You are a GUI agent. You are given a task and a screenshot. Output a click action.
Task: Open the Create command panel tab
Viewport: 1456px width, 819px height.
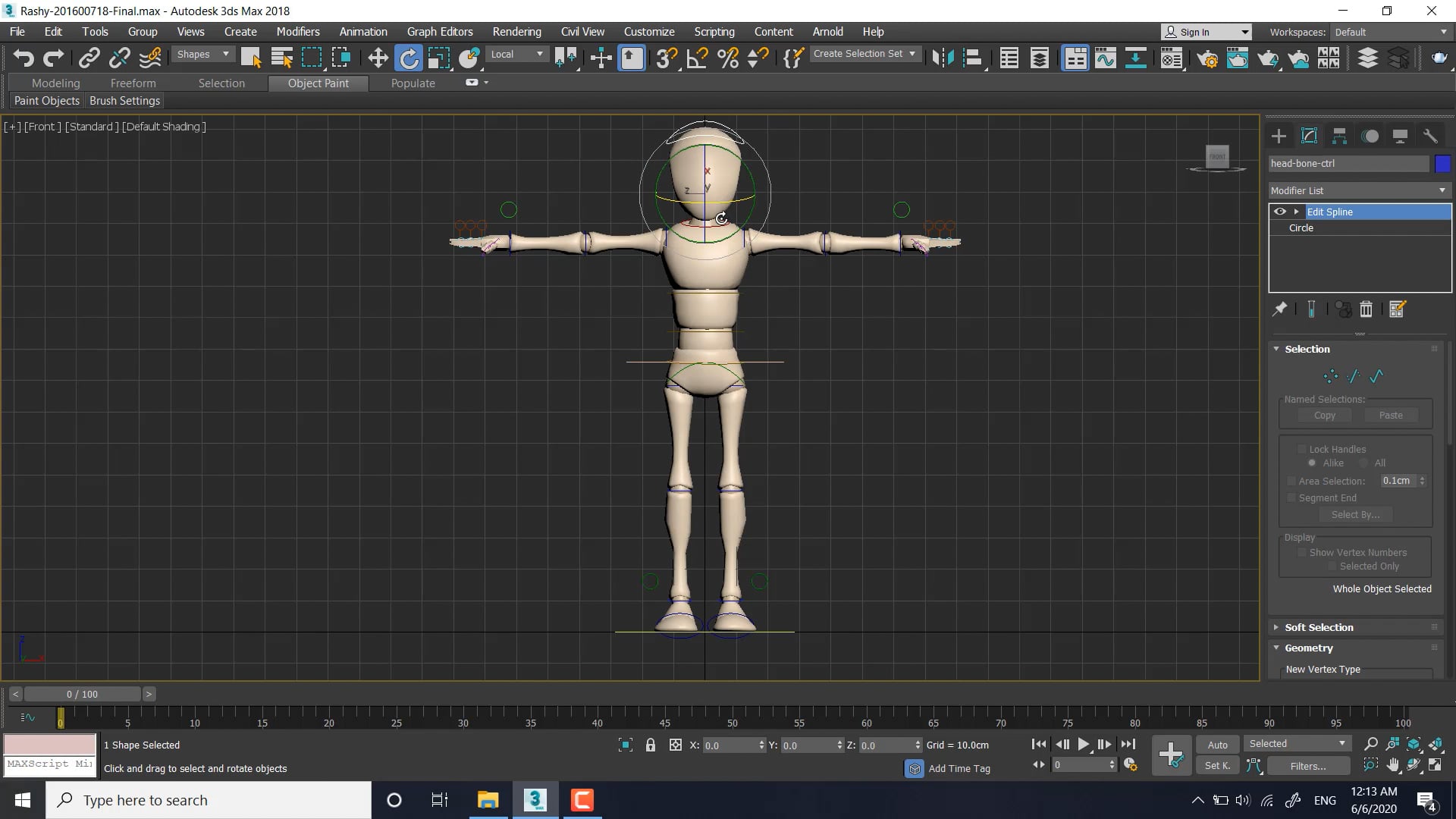(1279, 136)
